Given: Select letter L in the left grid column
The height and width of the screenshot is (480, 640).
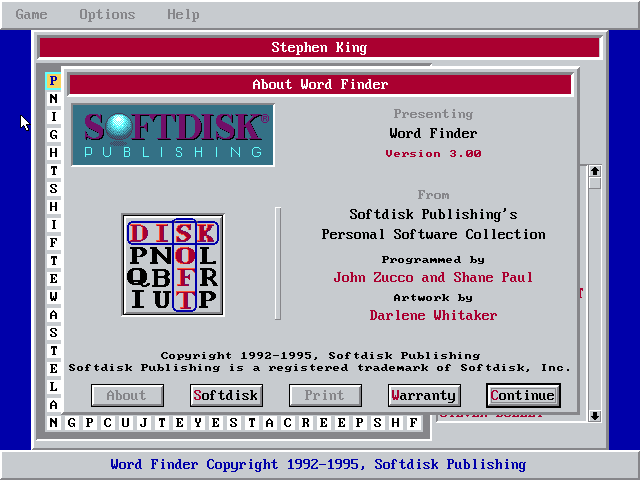Looking at the screenshot, I should pos(53,387).
